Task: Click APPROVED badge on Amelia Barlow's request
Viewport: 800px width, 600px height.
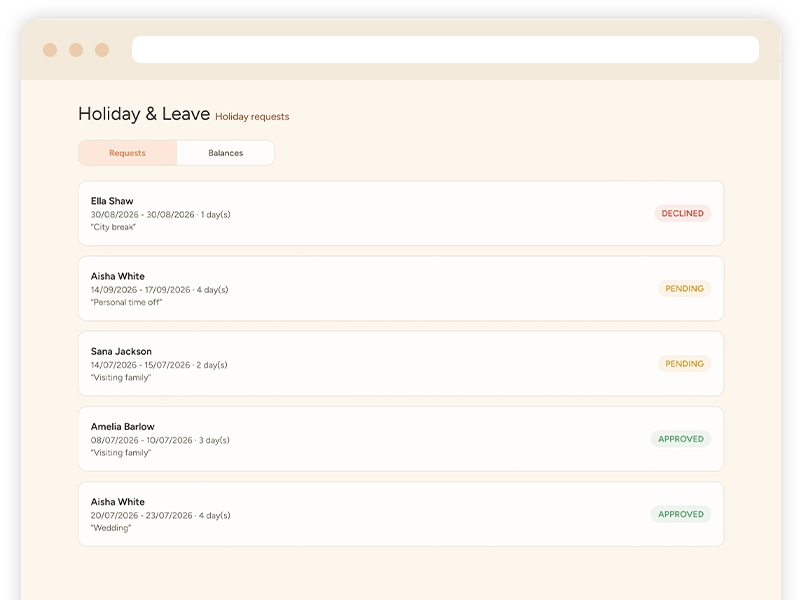Action: click(x=681, y=439)
